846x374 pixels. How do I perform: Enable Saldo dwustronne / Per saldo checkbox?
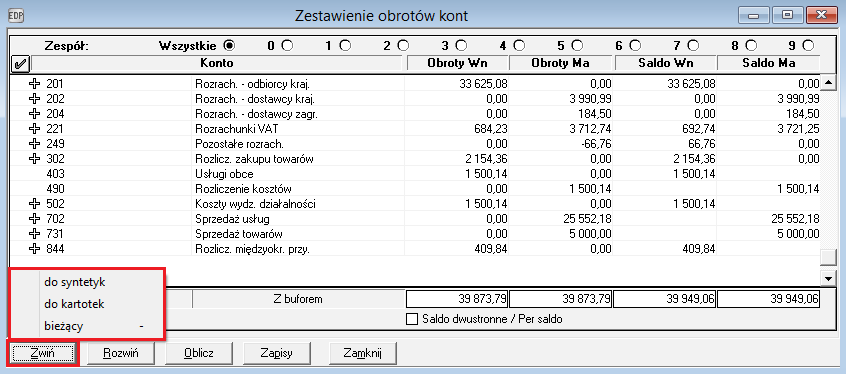413,319
